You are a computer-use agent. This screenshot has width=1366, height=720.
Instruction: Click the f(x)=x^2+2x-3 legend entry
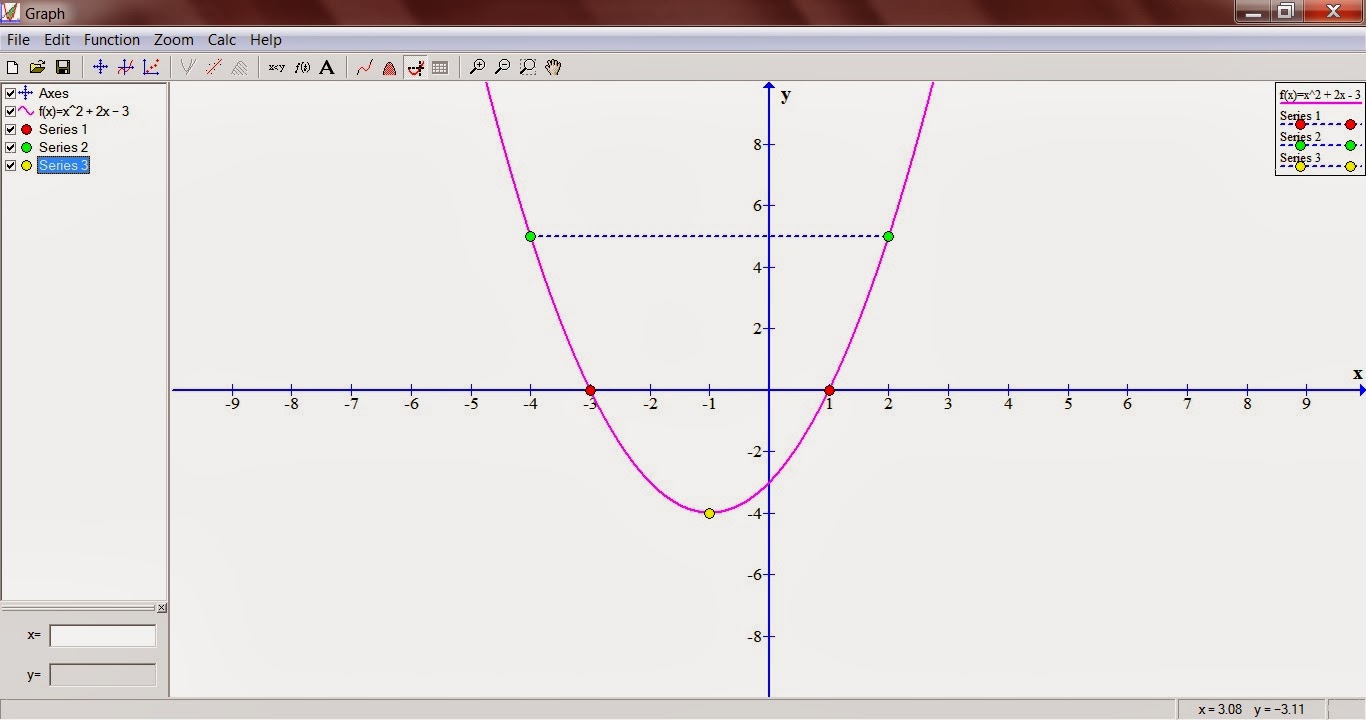(x=1320, y=95)
